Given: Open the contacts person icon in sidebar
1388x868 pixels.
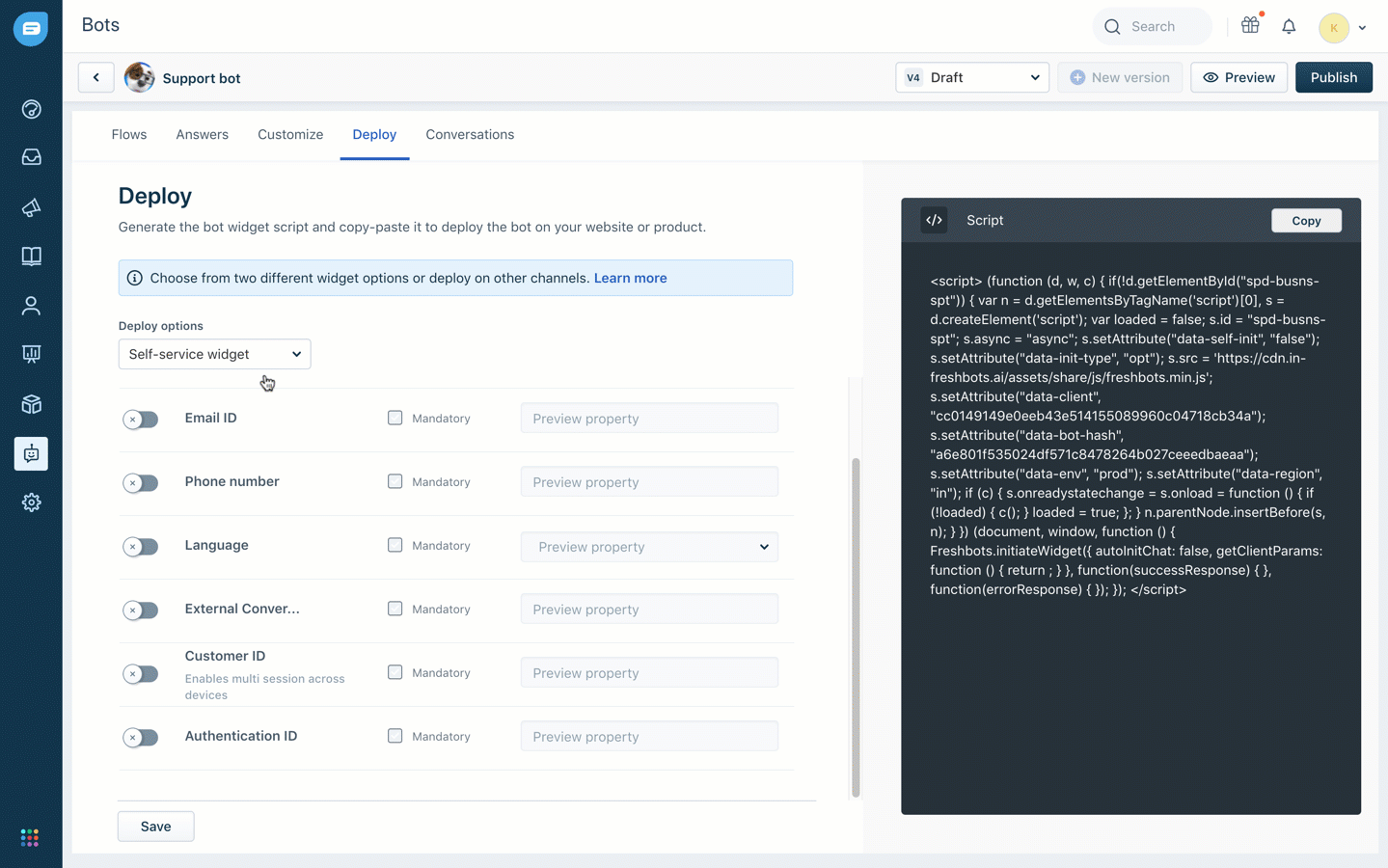Looking at the screenshot, I should coord(31,306).
